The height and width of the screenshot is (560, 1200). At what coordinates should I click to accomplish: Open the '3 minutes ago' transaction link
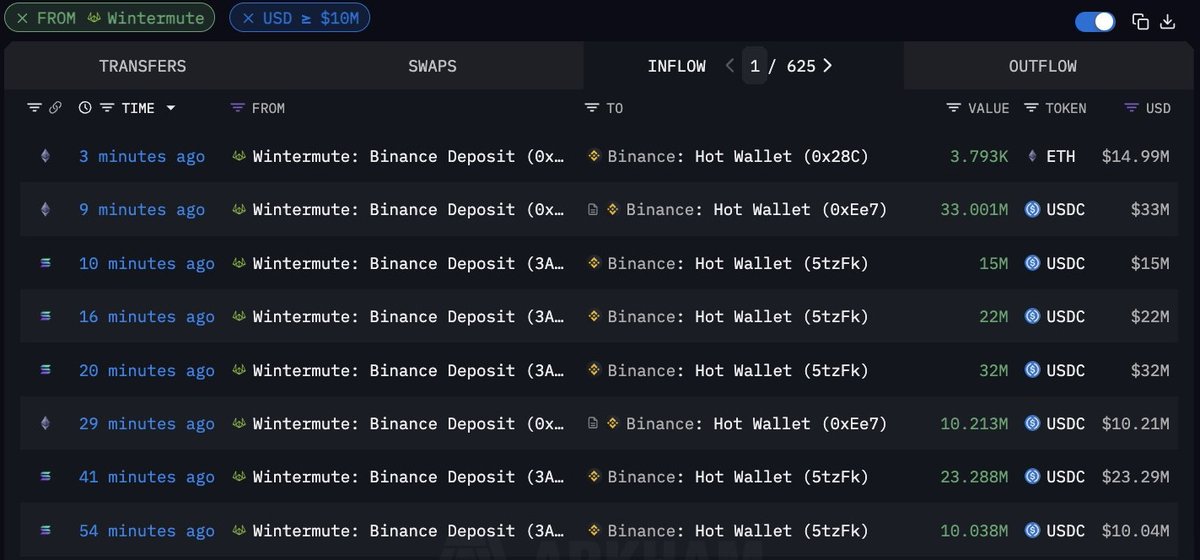point(142,156)
